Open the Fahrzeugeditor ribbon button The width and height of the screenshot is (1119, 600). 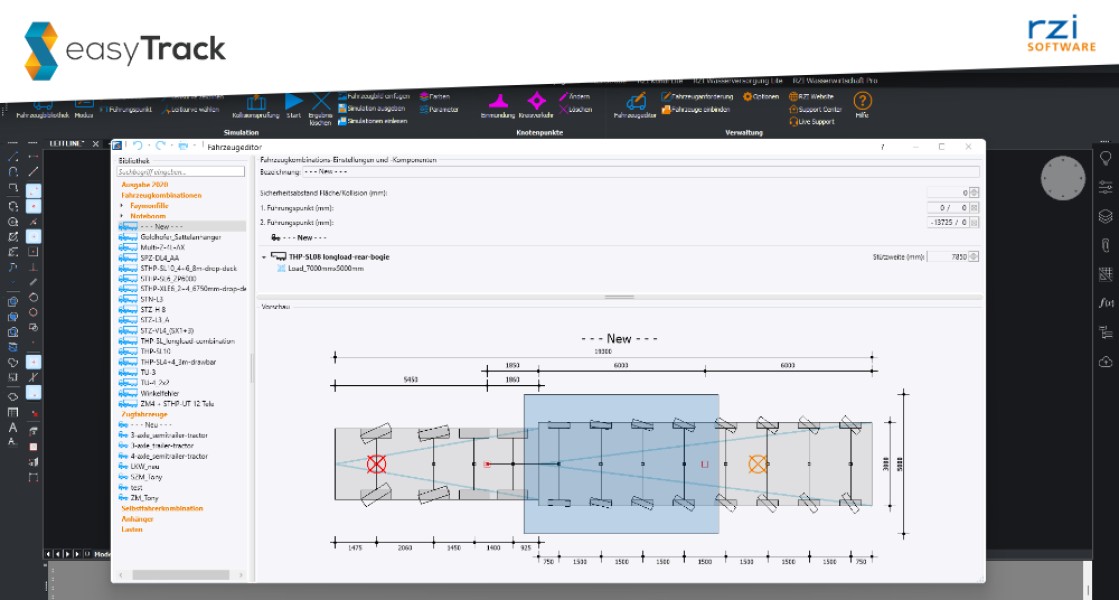click(x=634, y=106)
